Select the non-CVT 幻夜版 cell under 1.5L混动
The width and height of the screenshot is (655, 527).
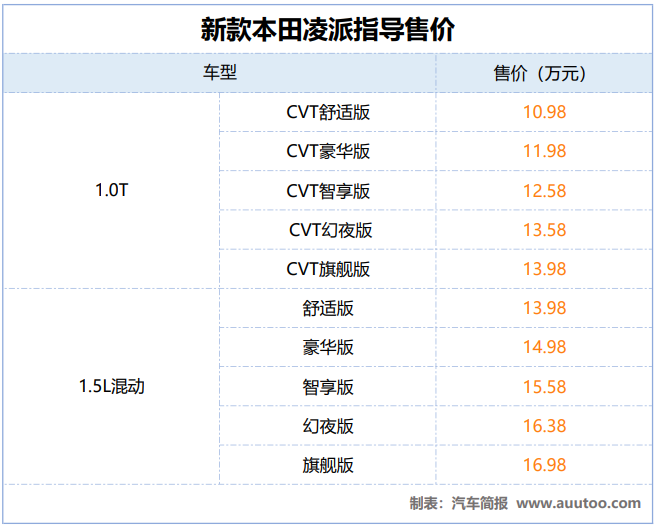pyautogui.click(x=328, y=426)
